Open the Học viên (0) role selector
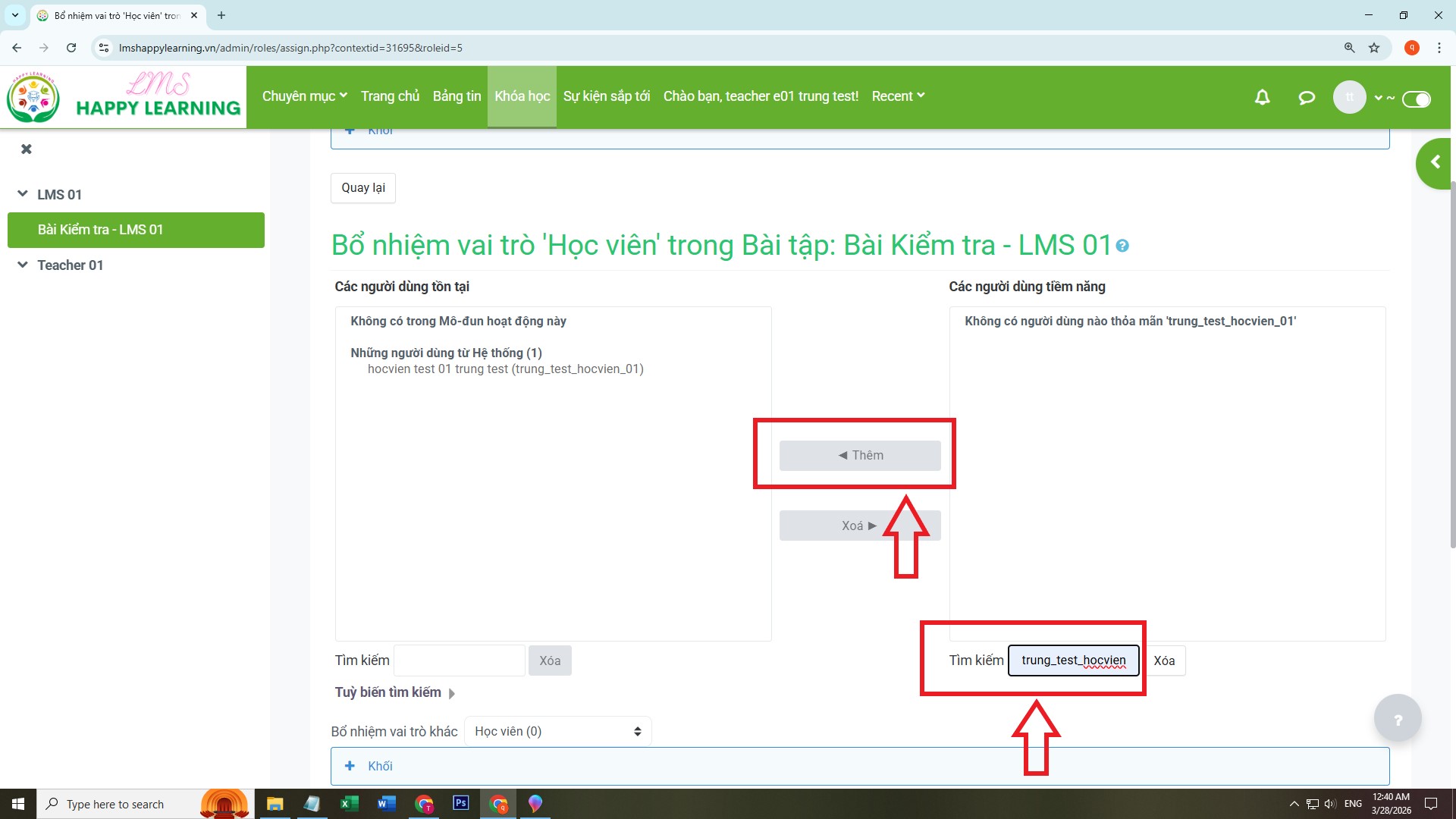 (x=557, y=731)
